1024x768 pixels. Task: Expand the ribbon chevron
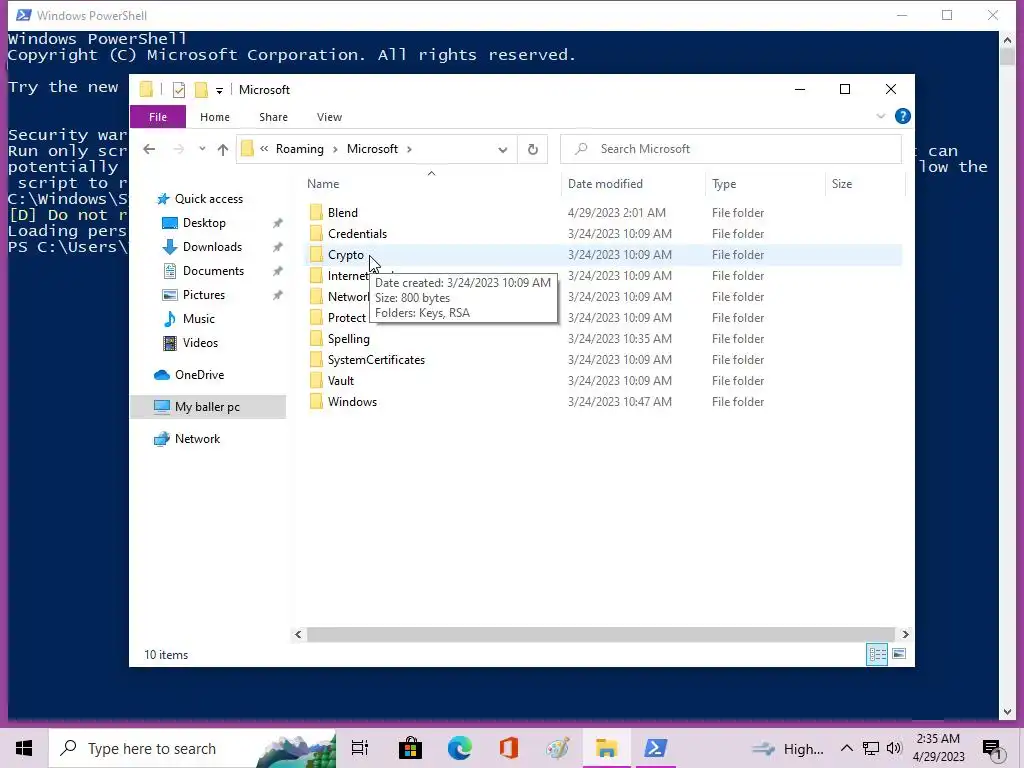880,116
